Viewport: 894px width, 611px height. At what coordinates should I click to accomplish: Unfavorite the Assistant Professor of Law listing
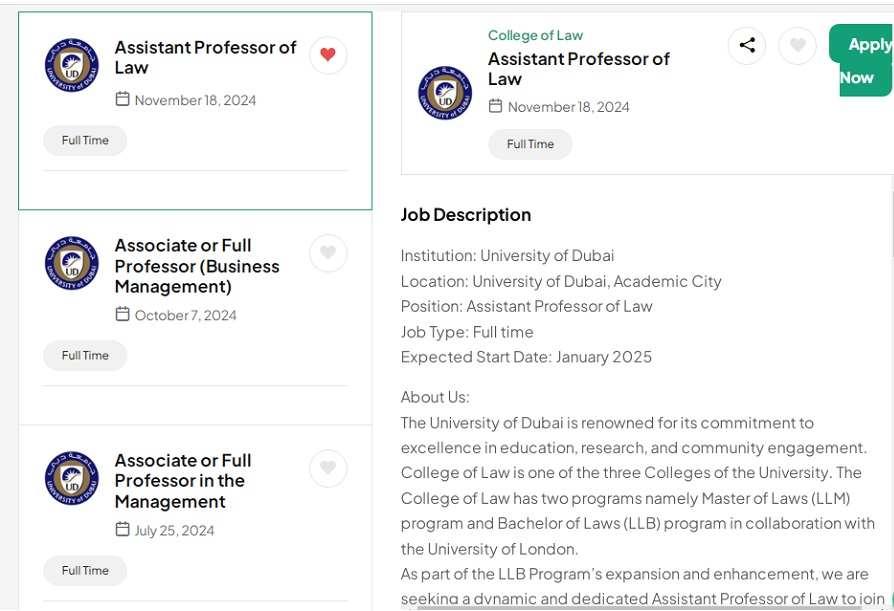328,55
